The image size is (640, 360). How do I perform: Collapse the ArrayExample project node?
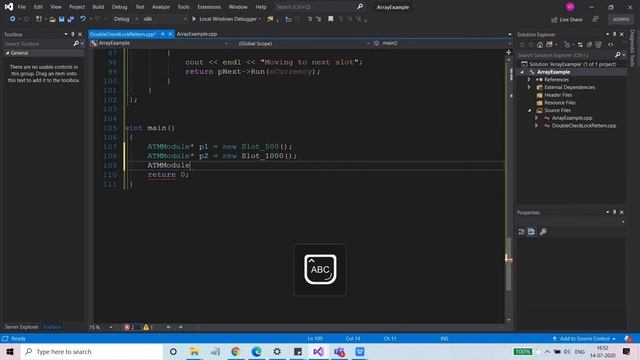tap(522, 72)
